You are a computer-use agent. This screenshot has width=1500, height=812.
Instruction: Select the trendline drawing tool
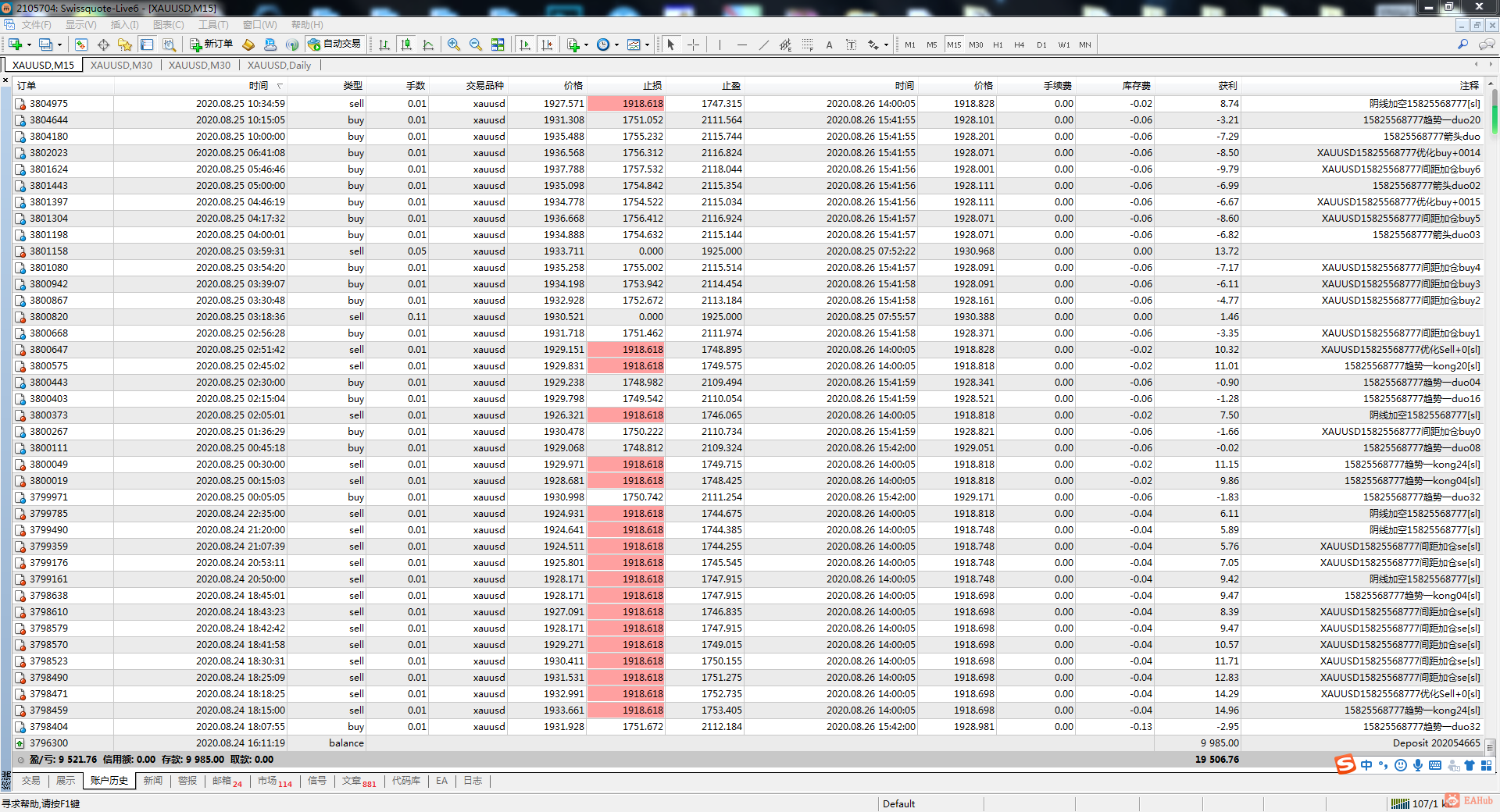click(x=763, y=45)
